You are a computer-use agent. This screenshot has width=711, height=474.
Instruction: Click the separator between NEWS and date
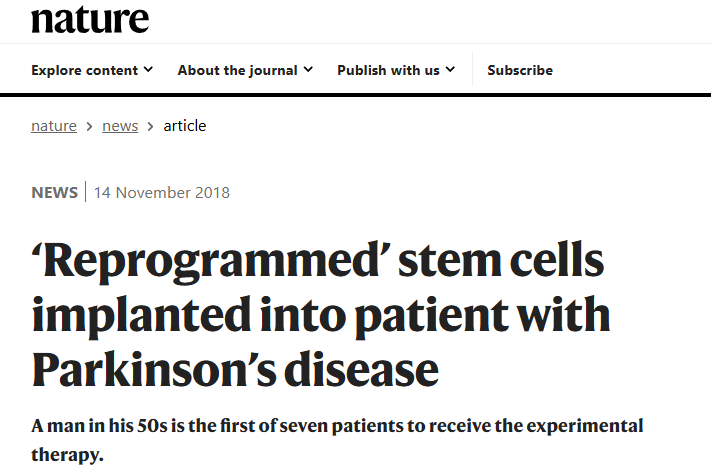click(86, 192)
